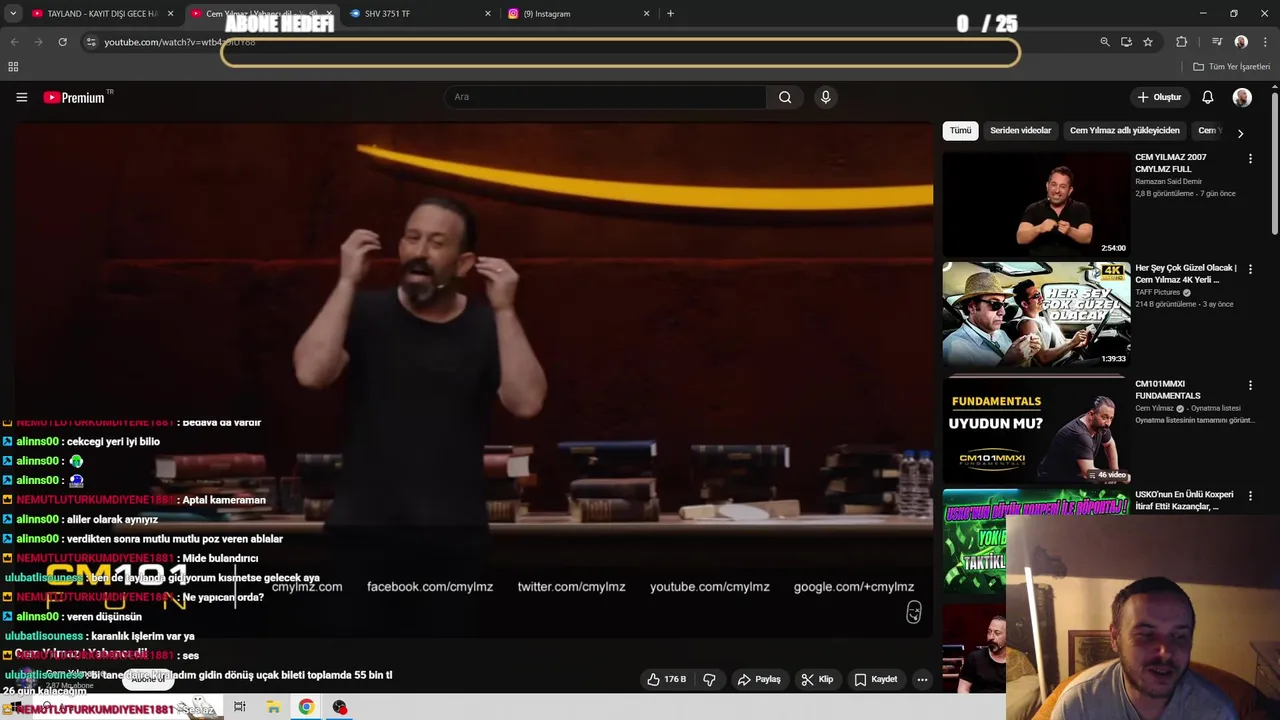Switch to Chrome on the taskbar

click(306, 707)
